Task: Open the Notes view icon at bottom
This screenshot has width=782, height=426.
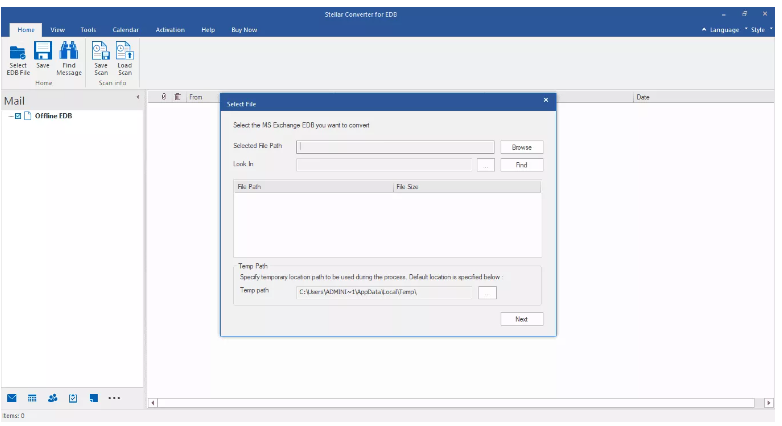Action: [x=94, y=398]
